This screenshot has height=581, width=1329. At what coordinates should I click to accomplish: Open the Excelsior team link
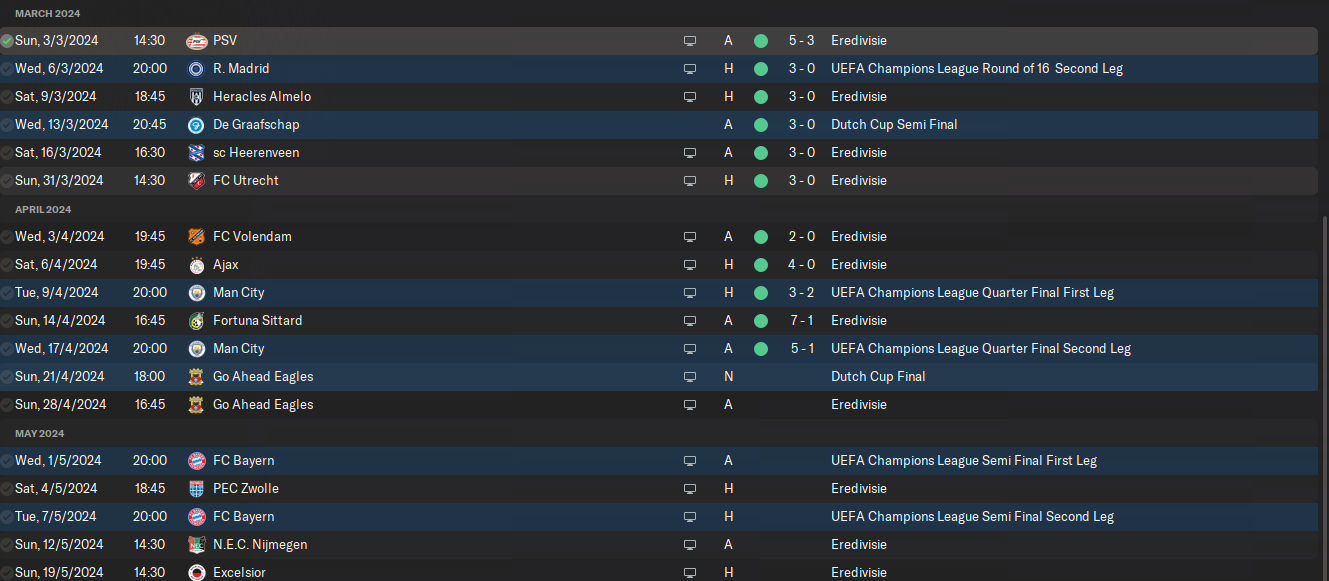click(x=240, y=573)
